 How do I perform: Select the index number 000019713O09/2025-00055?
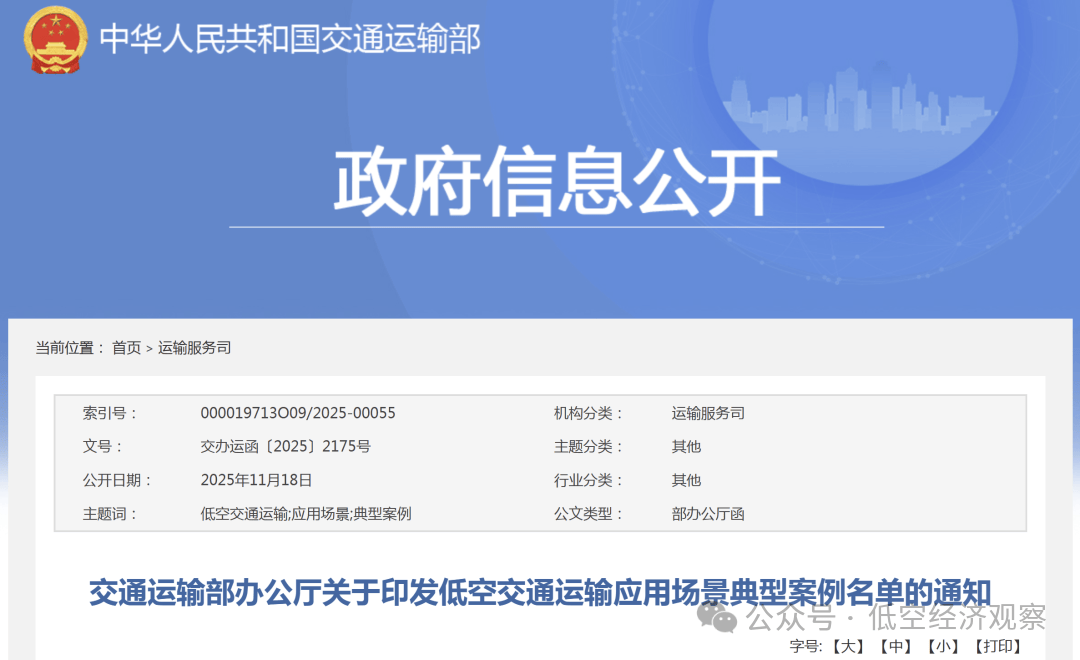[x=298, y=413]
